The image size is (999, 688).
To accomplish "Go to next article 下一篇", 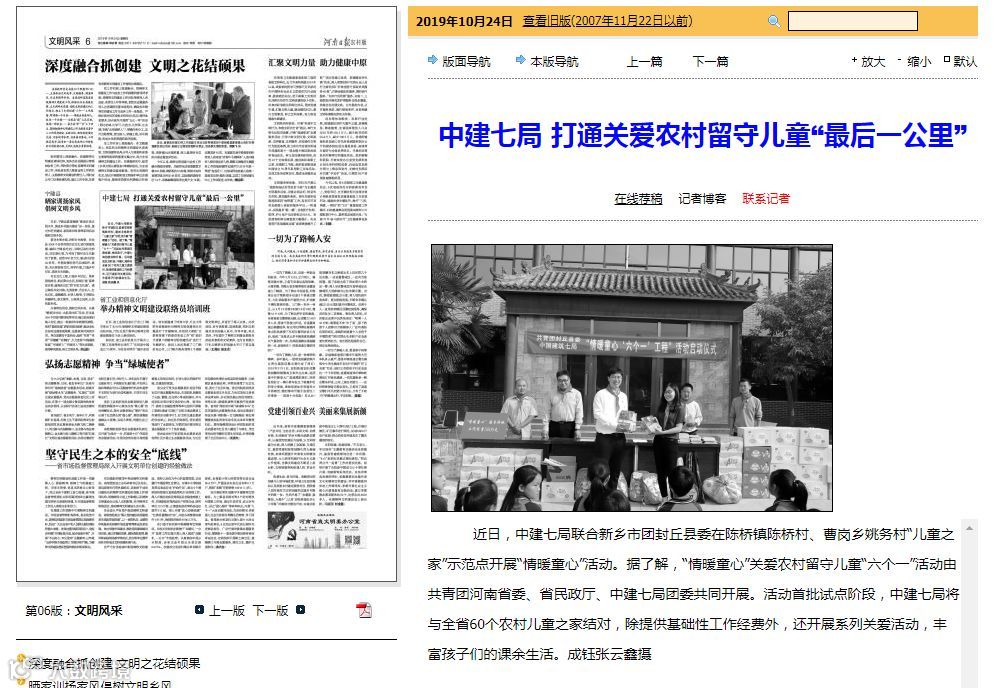I will click(x=710, y=61).
